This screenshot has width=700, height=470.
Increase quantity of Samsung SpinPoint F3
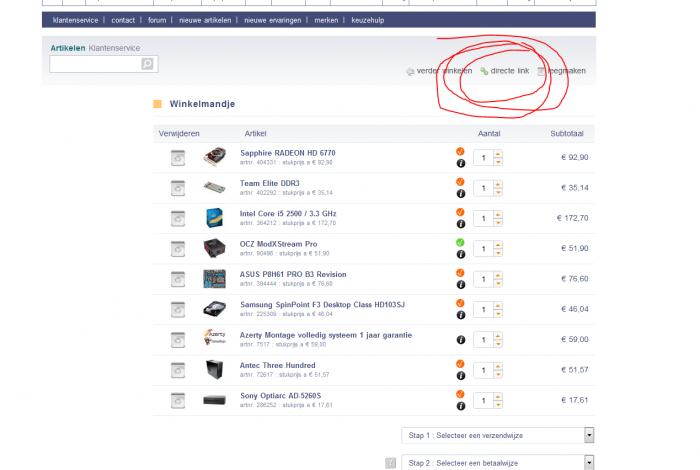[x=498, y=306]
